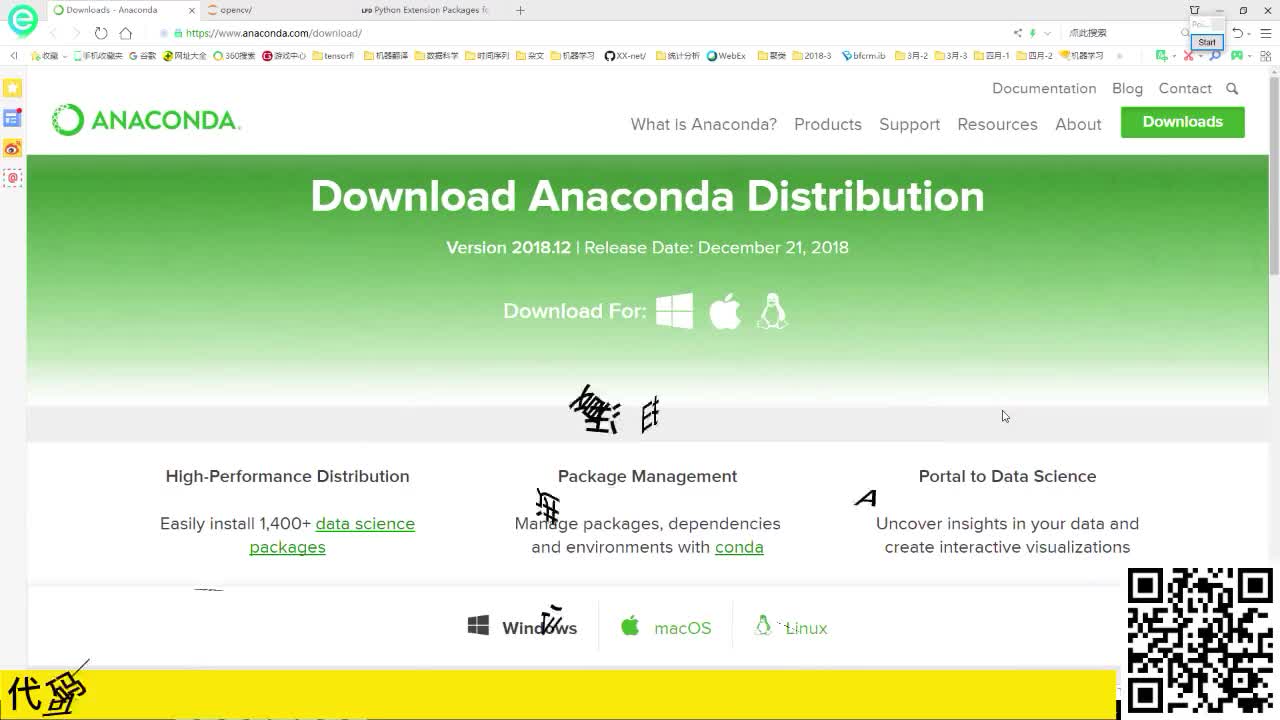Open the About menu

[x=1078, y=124]
